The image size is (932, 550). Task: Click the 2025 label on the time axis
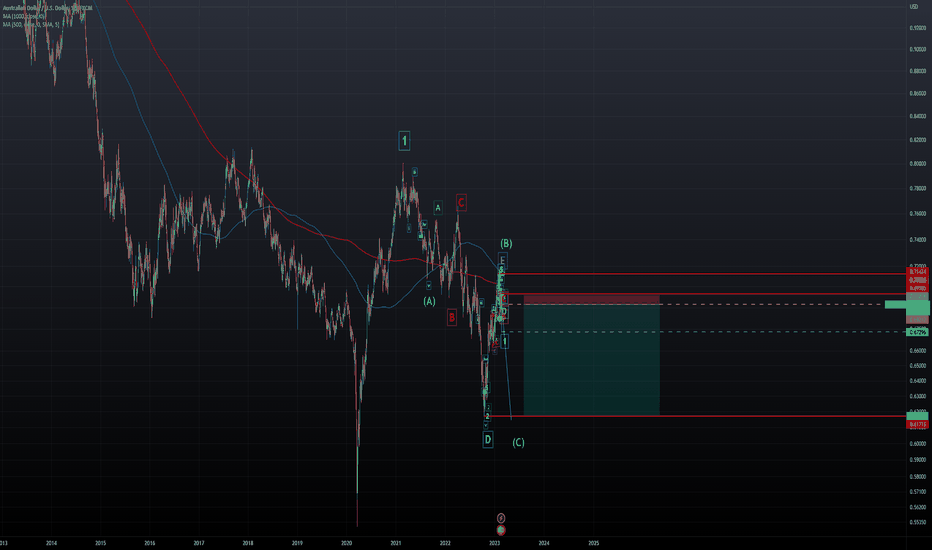(x=593, y=543)
